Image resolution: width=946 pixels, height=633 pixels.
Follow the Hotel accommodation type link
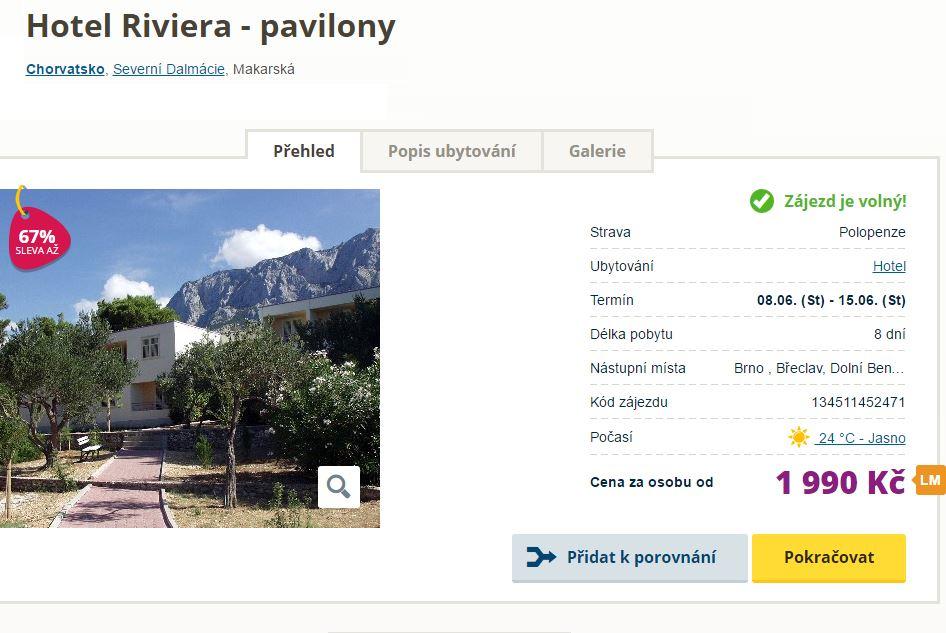pyautogui.click(x=889, y=266)
